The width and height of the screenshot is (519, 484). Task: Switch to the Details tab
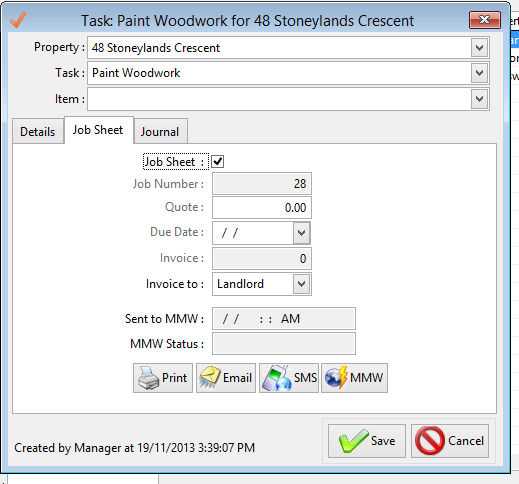pyautogui.click(x=38, y=132)
